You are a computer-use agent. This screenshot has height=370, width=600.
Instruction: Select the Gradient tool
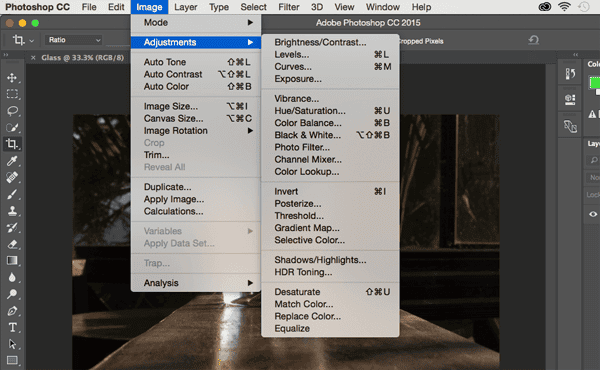pyautogui.click(x=12, y=261)
